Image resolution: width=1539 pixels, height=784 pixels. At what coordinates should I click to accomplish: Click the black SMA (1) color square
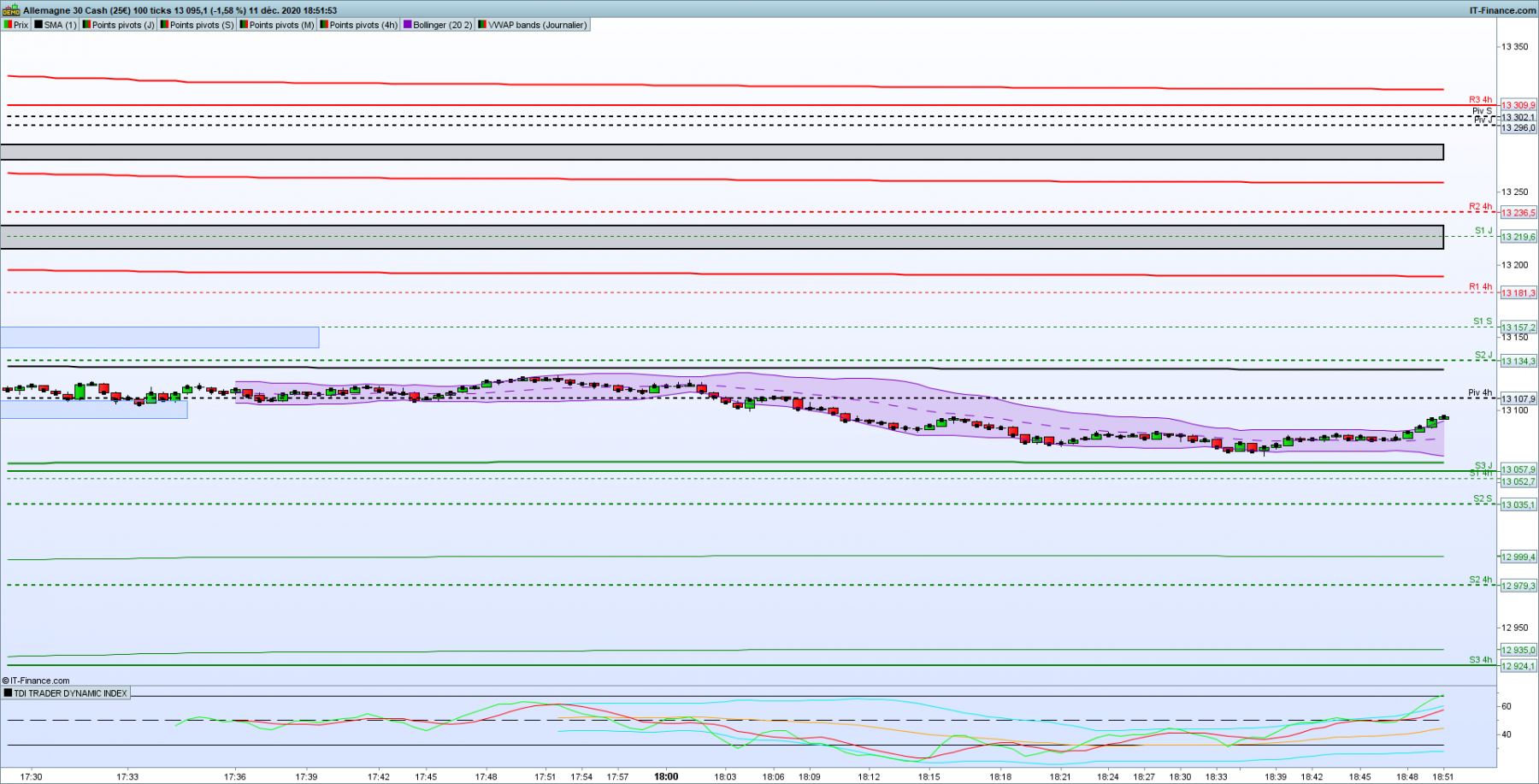pyautogui.click(x=38, y=25)
